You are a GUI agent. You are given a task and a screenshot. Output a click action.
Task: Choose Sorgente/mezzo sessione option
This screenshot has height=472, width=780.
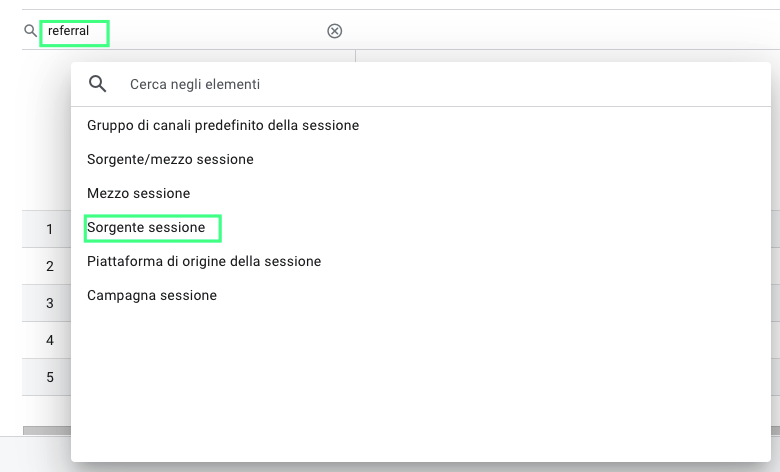(170, 159)
